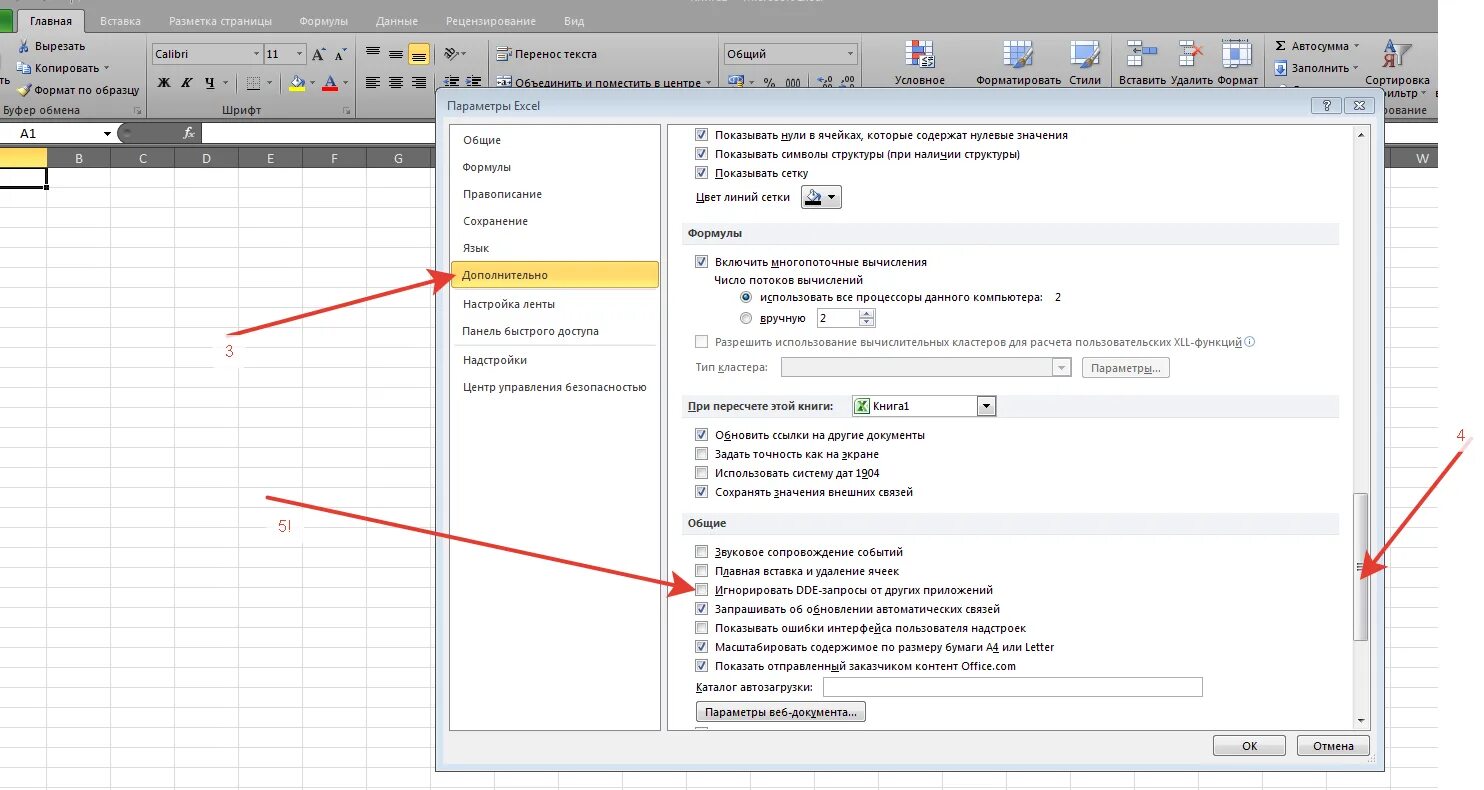Toggle italic К formatting
The height and width of the screenshot is (790, 1484).
click(187, 83)
